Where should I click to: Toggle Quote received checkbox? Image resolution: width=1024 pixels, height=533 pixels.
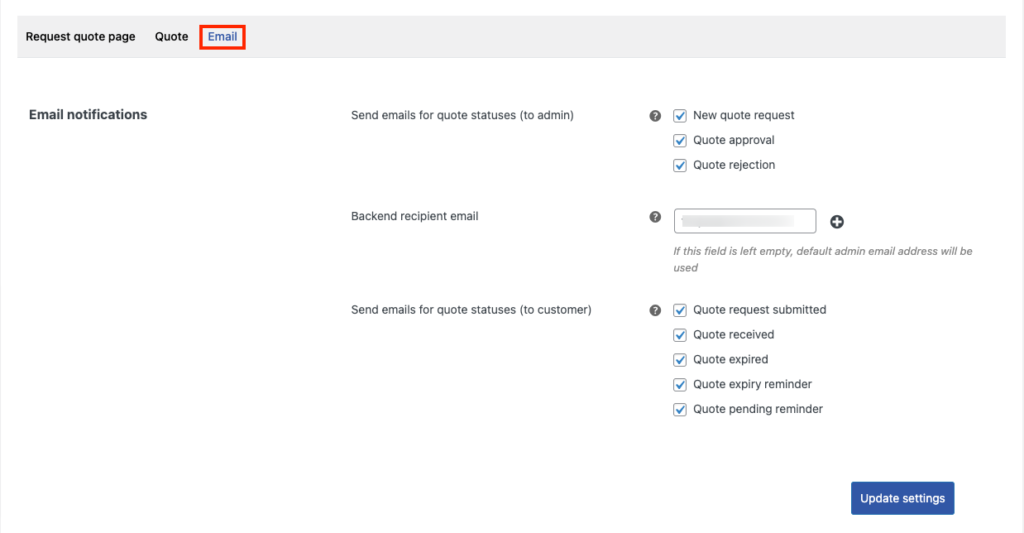pos(680,335)
